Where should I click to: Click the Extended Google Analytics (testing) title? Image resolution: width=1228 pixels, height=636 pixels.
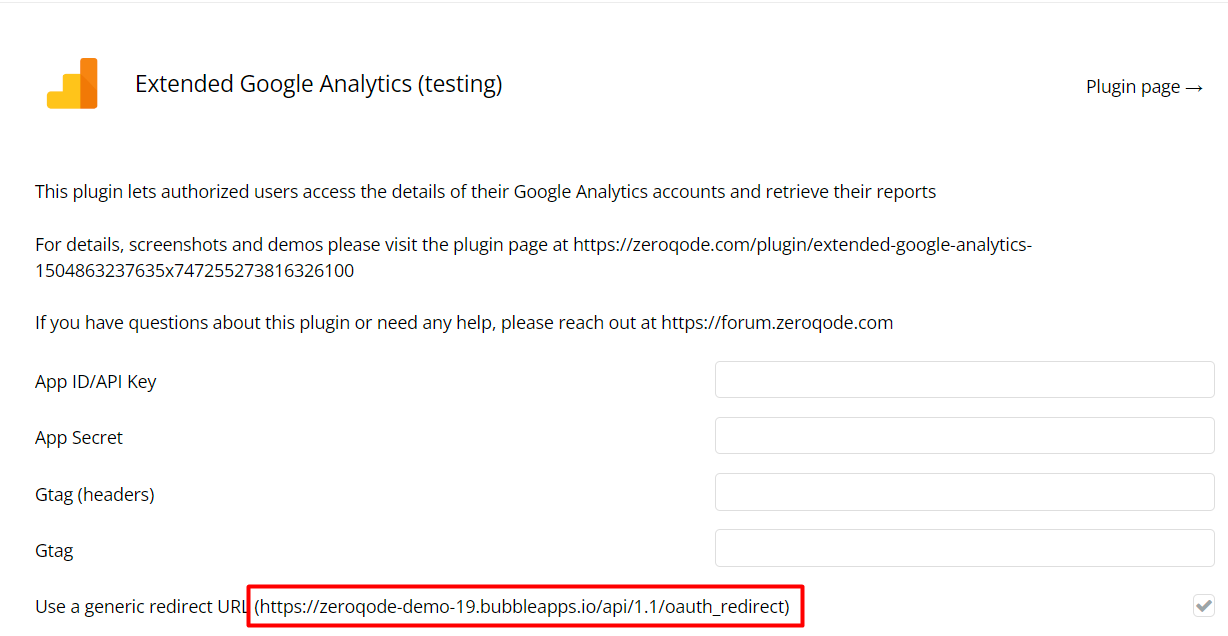pos(318,84)
